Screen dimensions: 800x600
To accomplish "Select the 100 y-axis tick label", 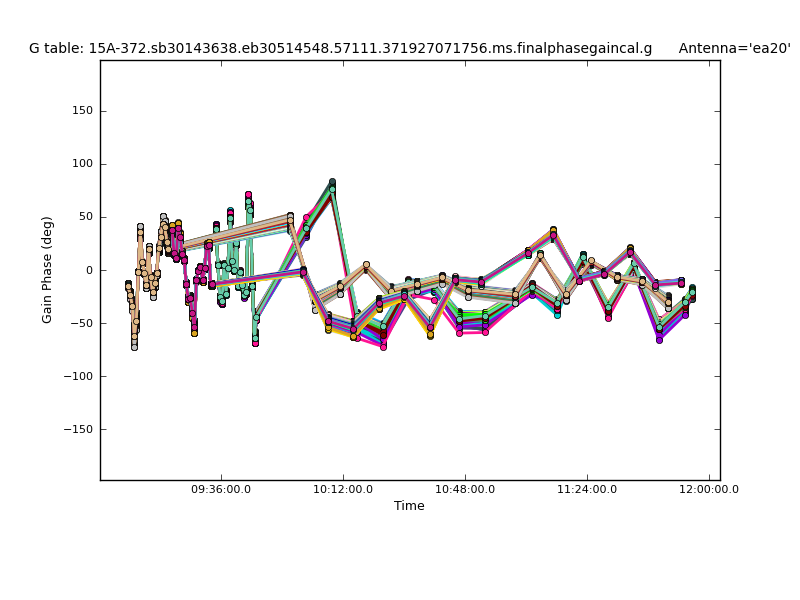I will [x=81, y=164].
